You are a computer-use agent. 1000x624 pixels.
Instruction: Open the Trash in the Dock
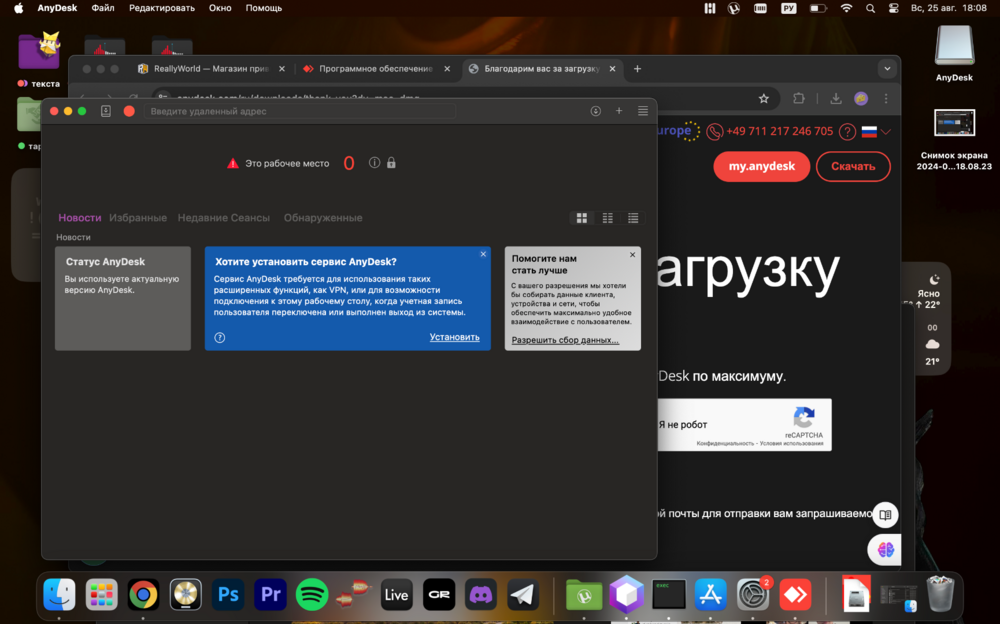point(940,593)
